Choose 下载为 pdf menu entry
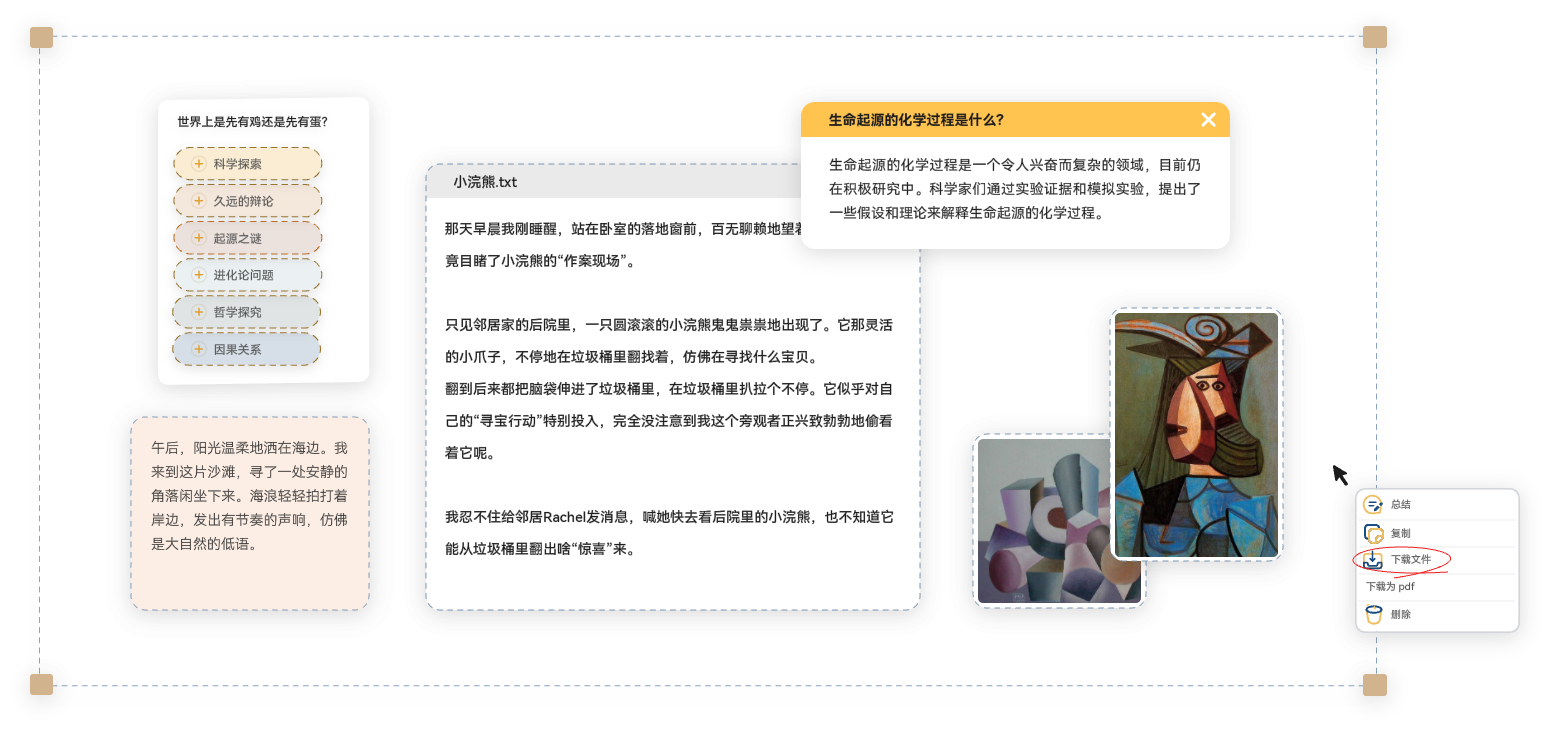The image size is (1550, 730). point(1437,587)
